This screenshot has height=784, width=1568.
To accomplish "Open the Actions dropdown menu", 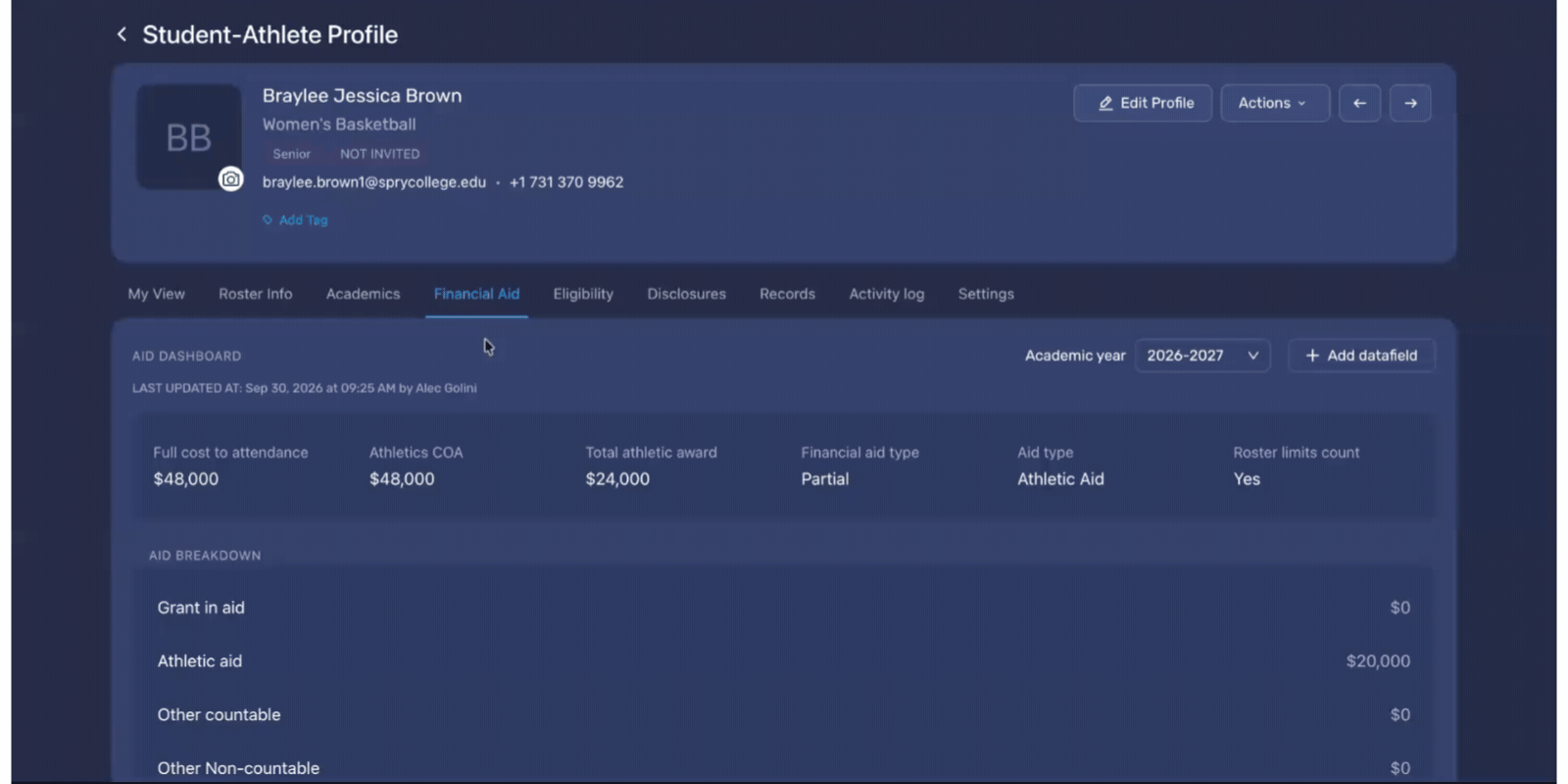I will click(x=1275, y=103).
